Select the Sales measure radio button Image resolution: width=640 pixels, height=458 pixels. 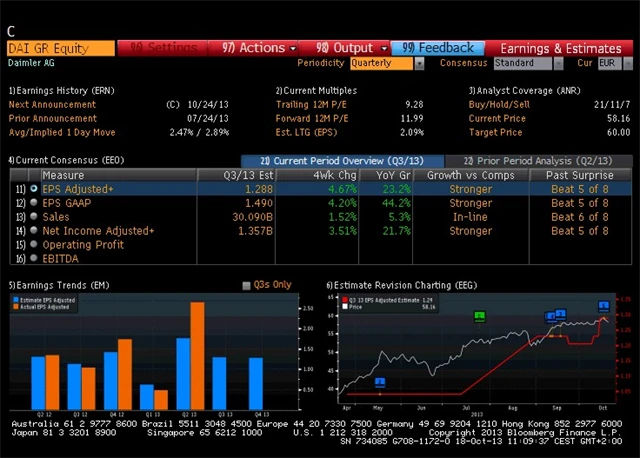point(34,216)
